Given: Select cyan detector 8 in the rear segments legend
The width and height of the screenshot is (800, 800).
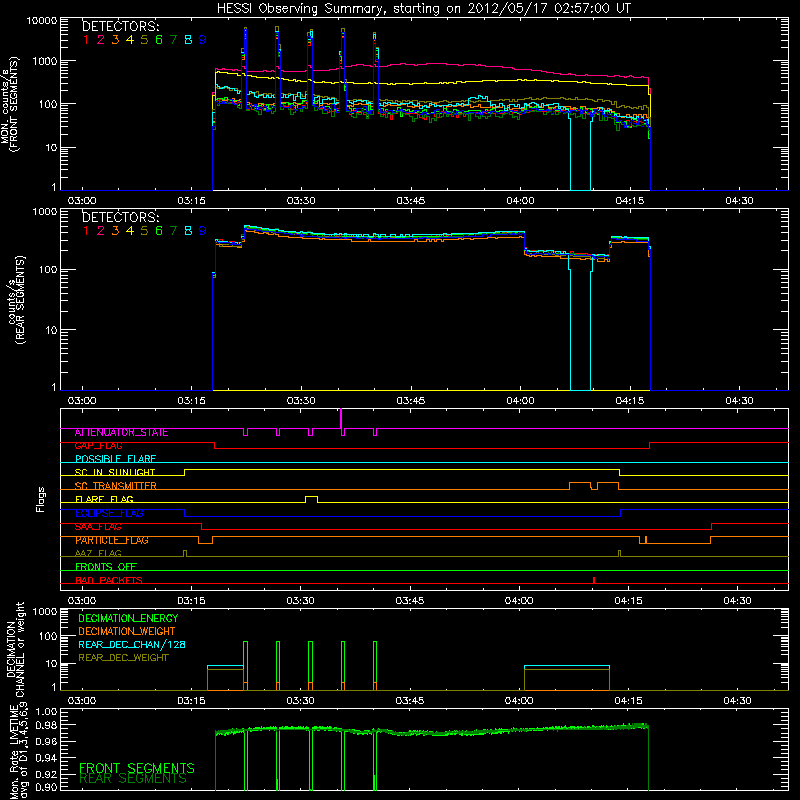Looking at the screenshot, I should (x=188, y=231).
